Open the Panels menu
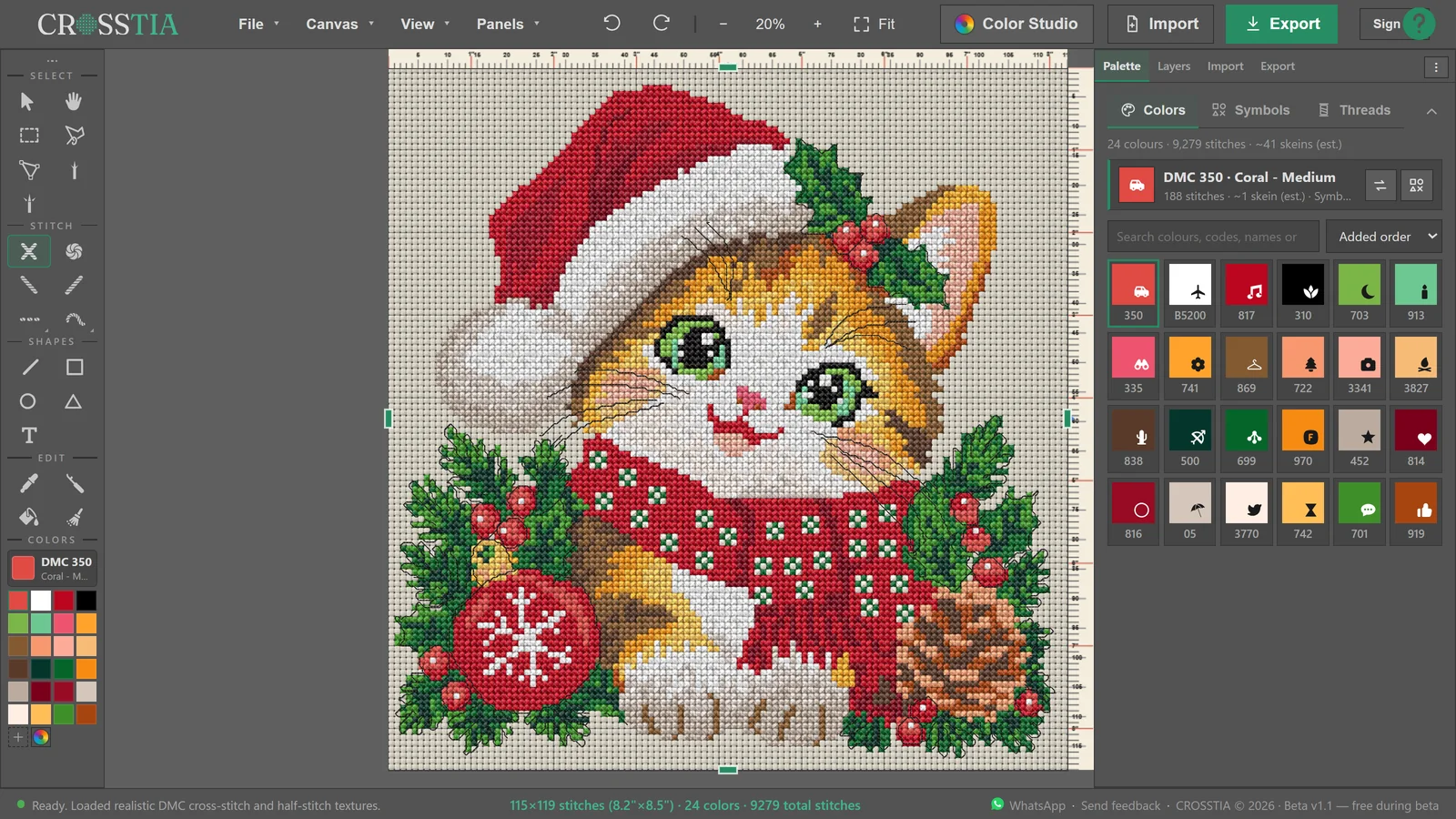This screenshot has width=1456, height=819. tap(508, 25)
